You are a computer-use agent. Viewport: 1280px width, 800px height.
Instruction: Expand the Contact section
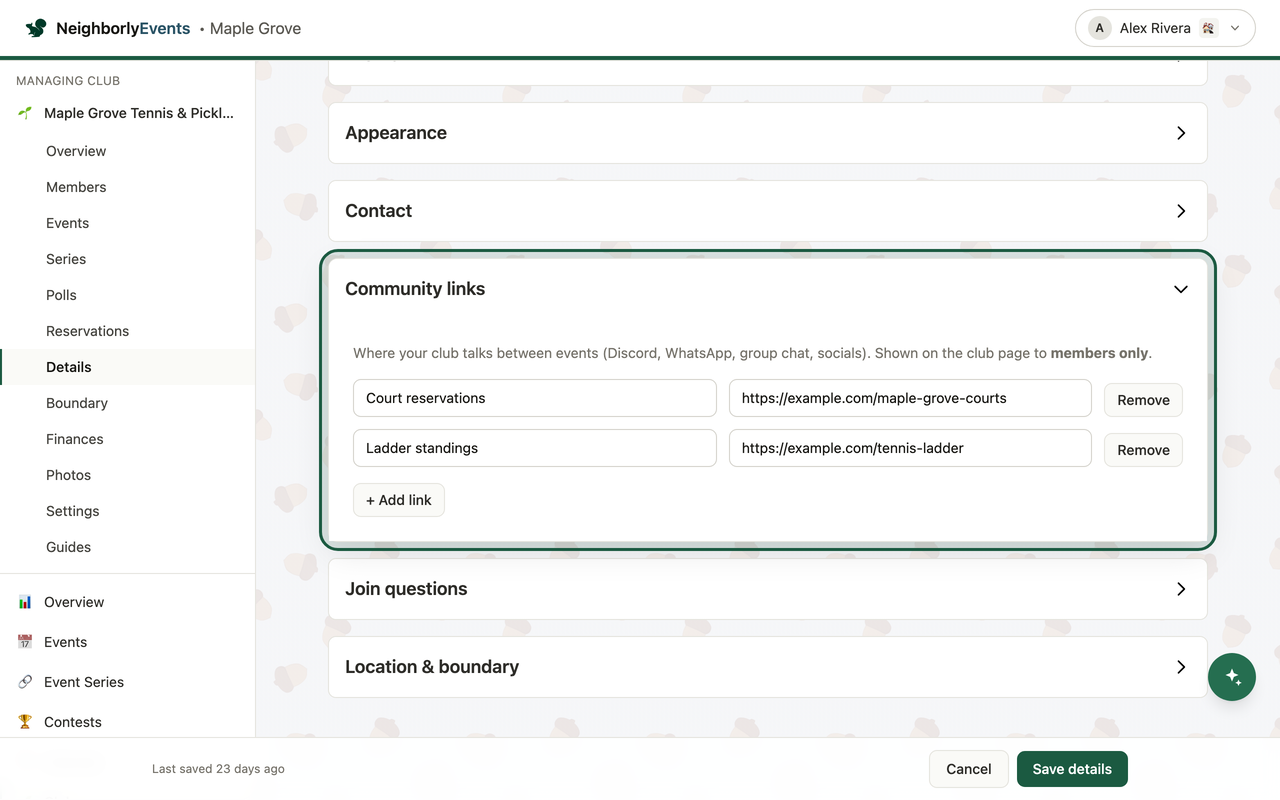coord(768,211)
